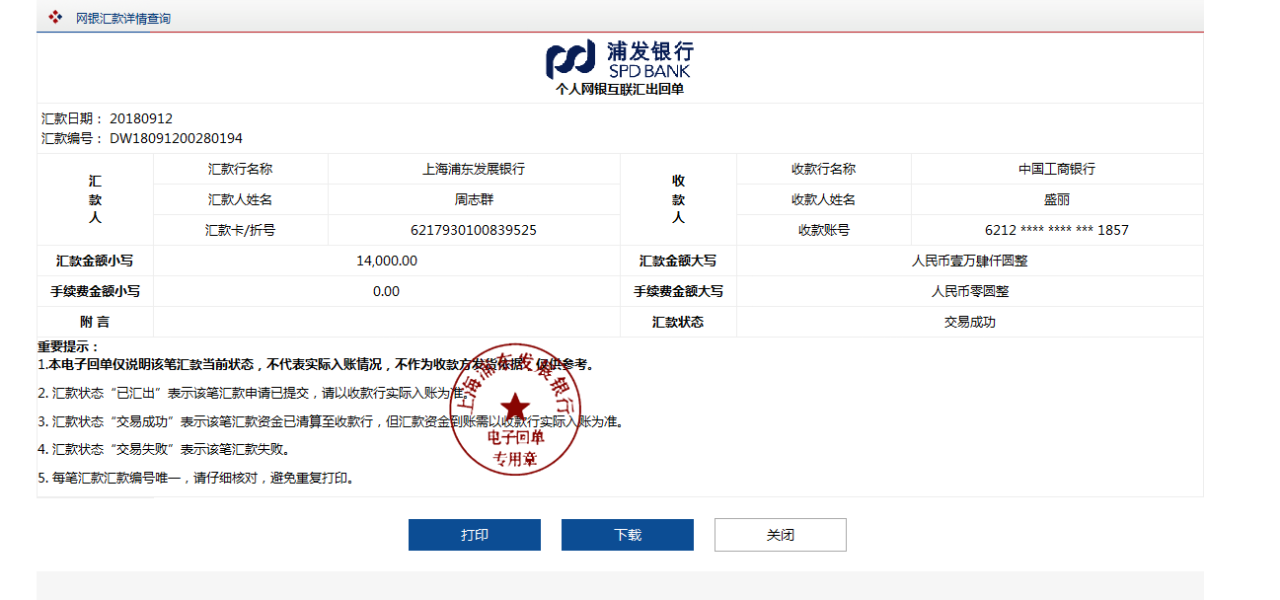
Task: Click the 0.00 handling fee cell
Action: 386,291
